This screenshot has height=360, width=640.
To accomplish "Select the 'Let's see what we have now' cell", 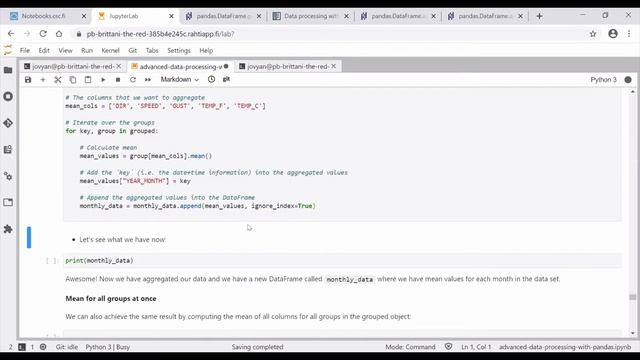I will 342,240.
